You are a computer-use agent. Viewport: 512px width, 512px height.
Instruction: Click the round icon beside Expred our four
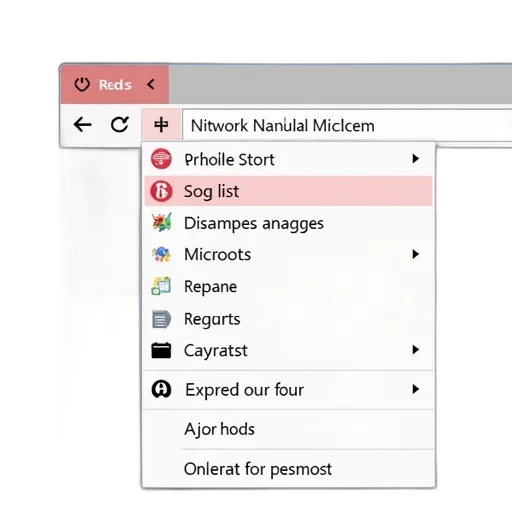(x=161, y=389)
